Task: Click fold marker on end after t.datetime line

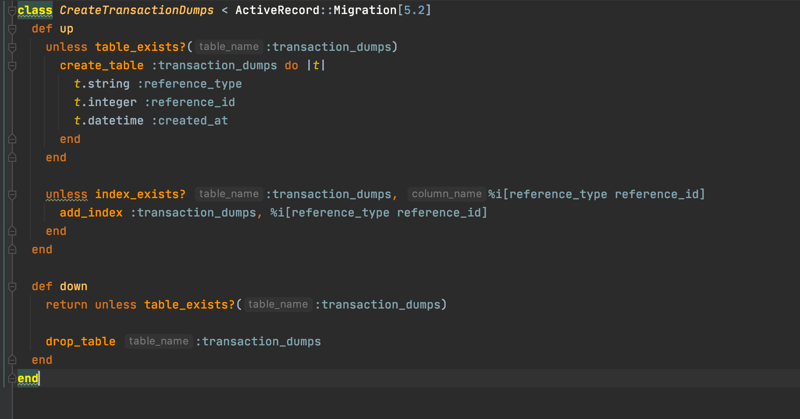Action: [x=12, y=139]
